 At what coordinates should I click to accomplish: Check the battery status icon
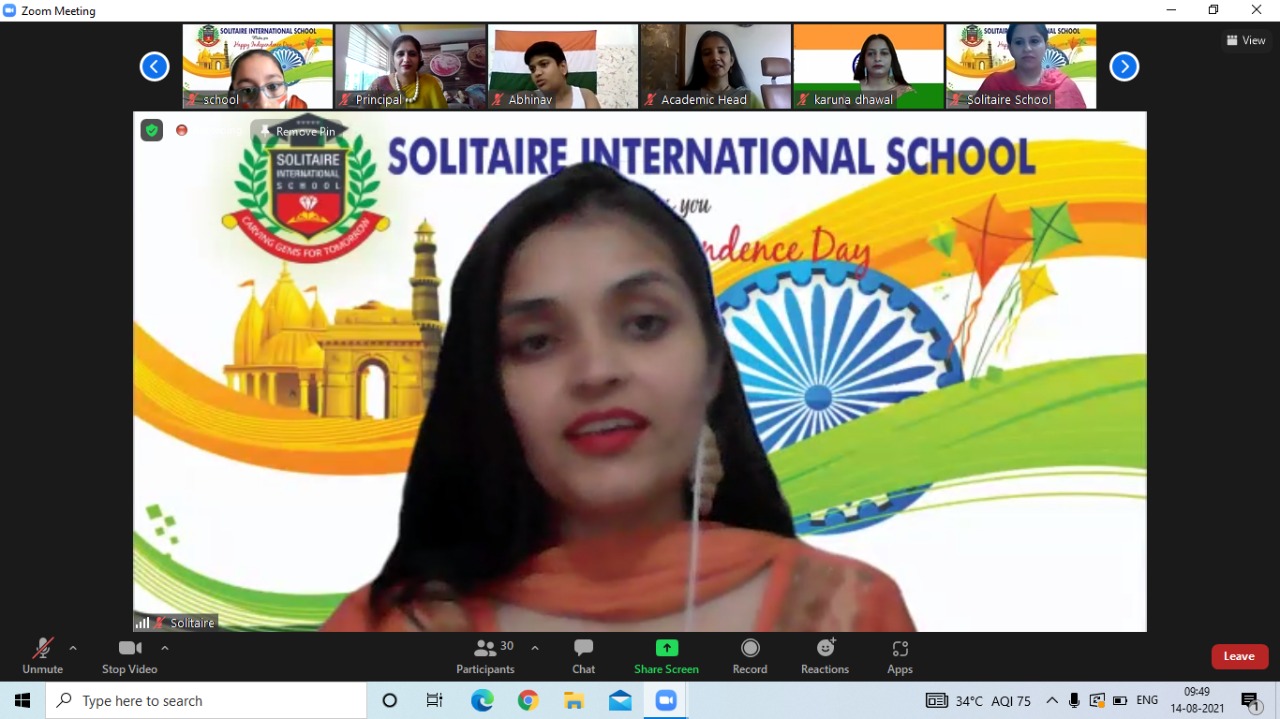tap(1120, 701)
